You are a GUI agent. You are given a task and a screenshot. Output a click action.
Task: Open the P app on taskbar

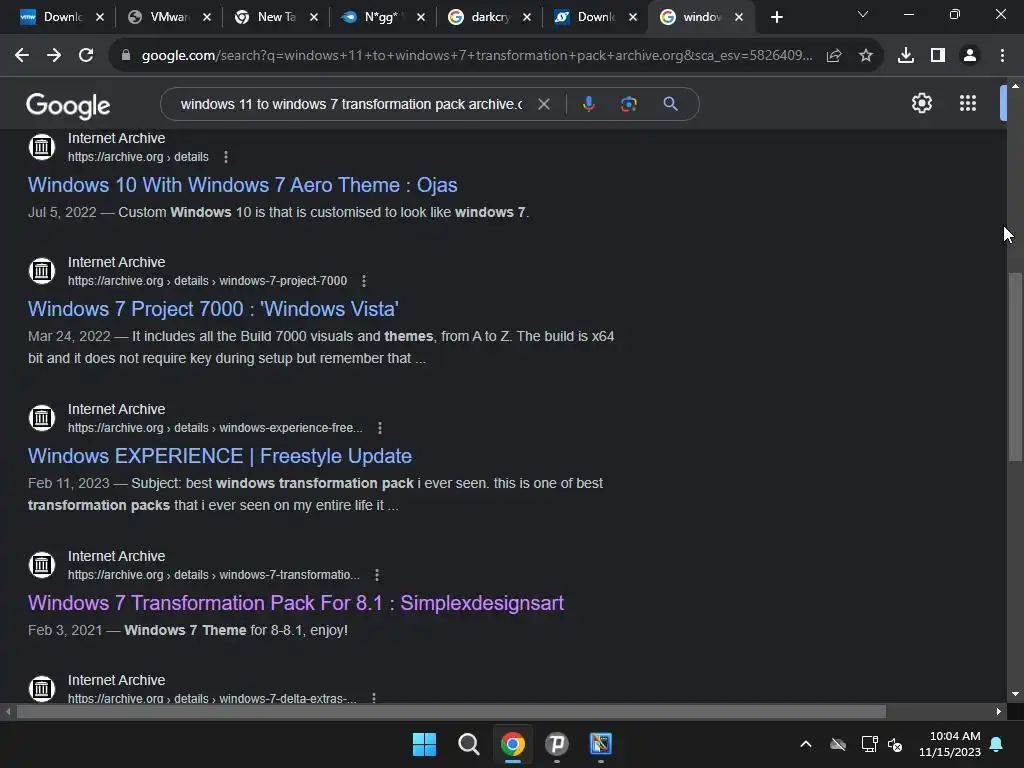(556, 744)
